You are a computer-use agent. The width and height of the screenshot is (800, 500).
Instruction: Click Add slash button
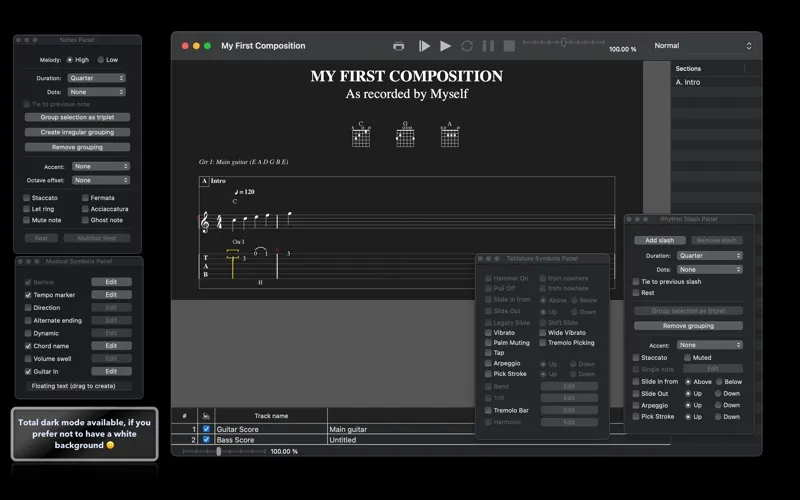pos(660,240)
